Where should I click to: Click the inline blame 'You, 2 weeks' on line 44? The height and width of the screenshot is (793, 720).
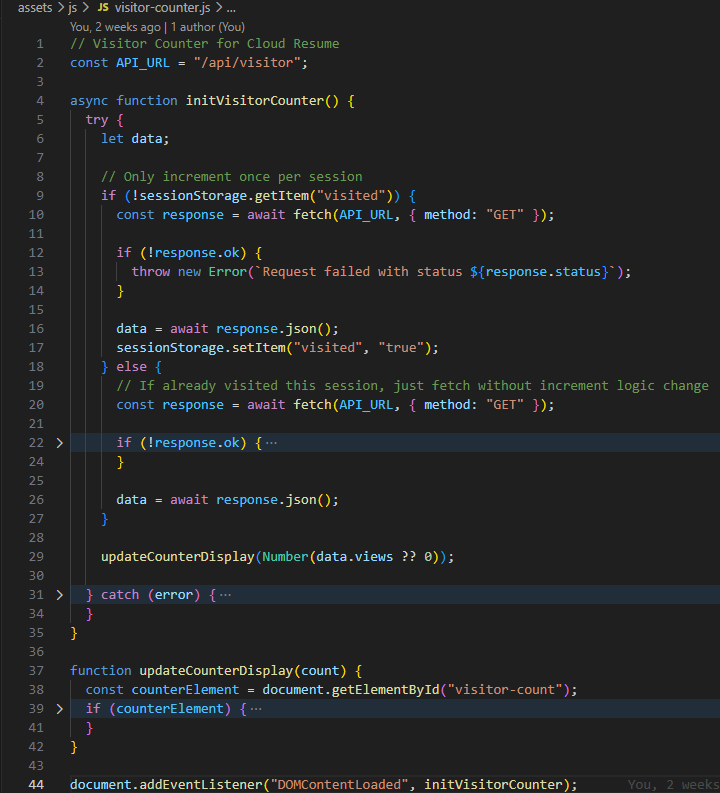[x=673, y=785]
